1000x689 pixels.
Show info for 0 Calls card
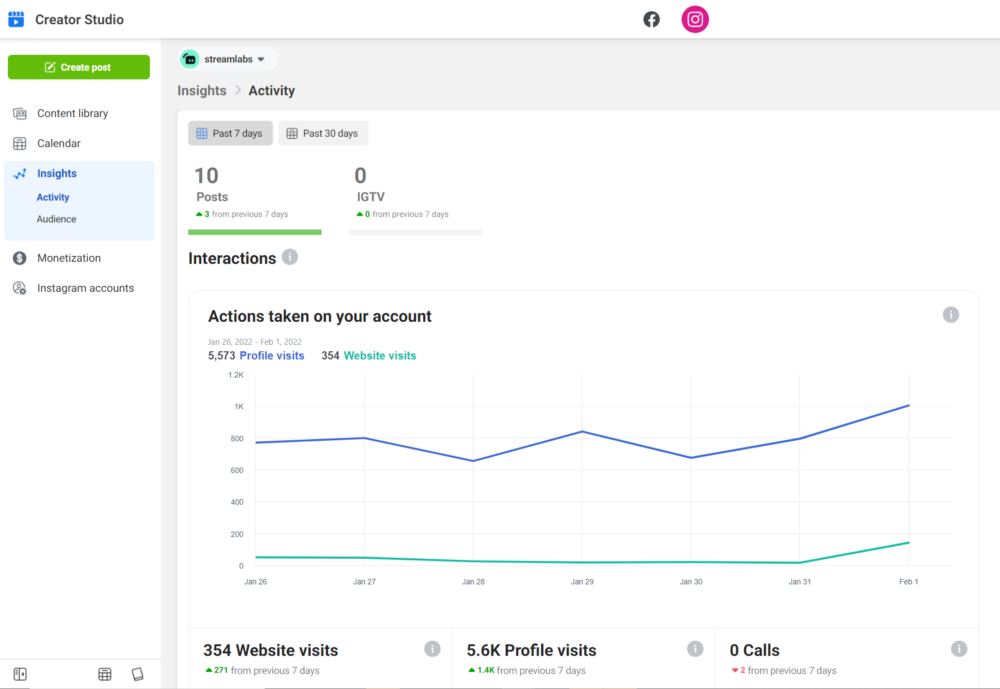coord(958,649)
